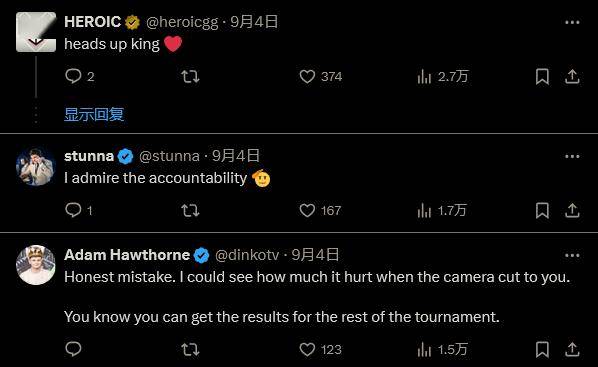The image size is (598, 367).
Task: View analytics of stunna's tweet
Action: [442, 211]
